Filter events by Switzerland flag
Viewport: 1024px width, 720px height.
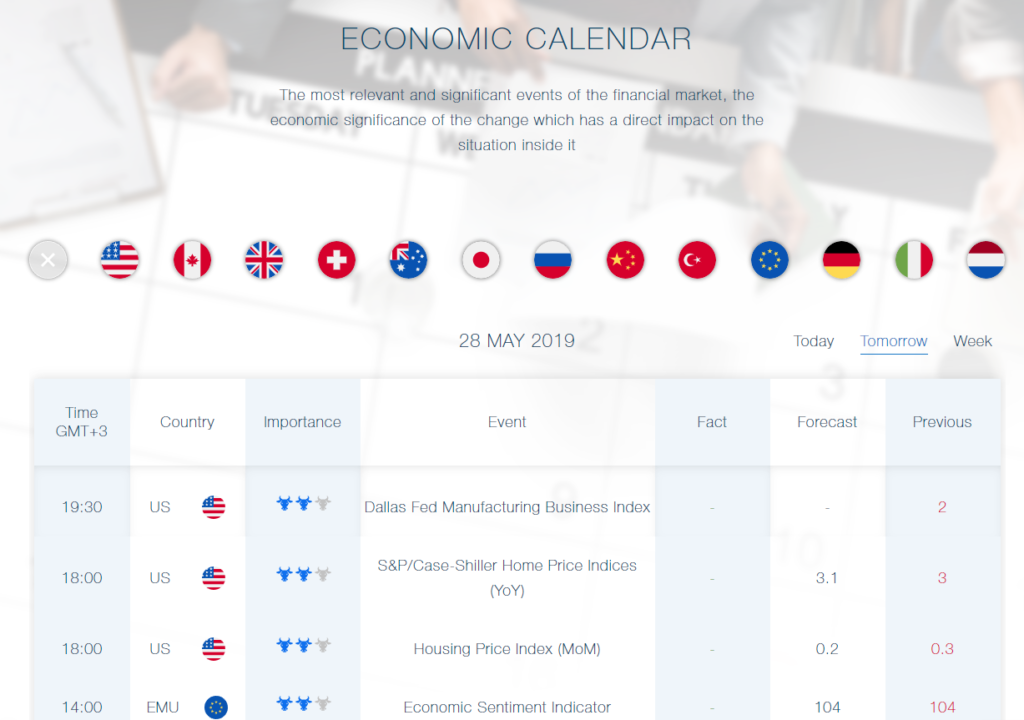tap(336, 260)
